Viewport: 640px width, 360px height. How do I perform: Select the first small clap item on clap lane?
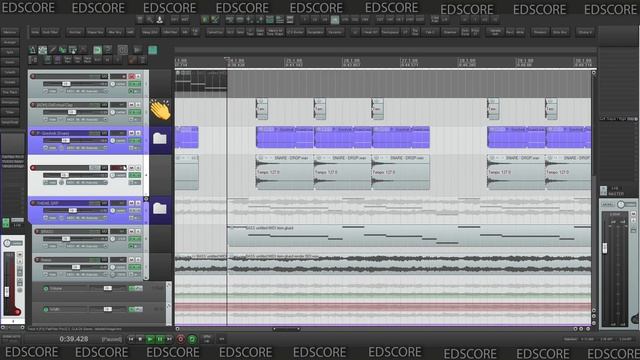(x=262, y=109)
